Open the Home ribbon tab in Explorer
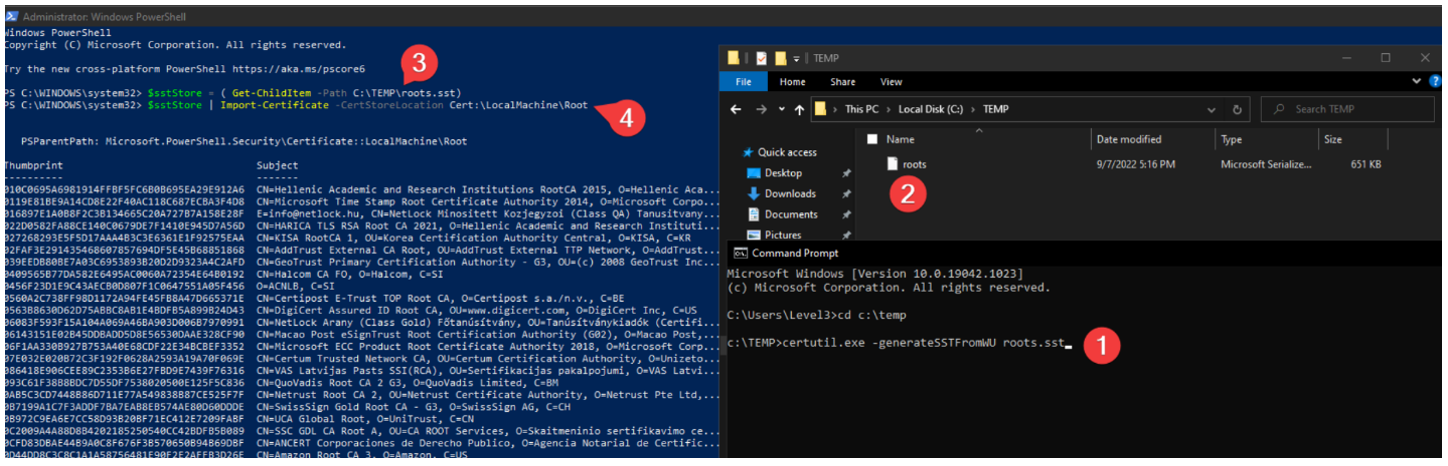This screenshot has height=466, width=1448. [792, 82]
